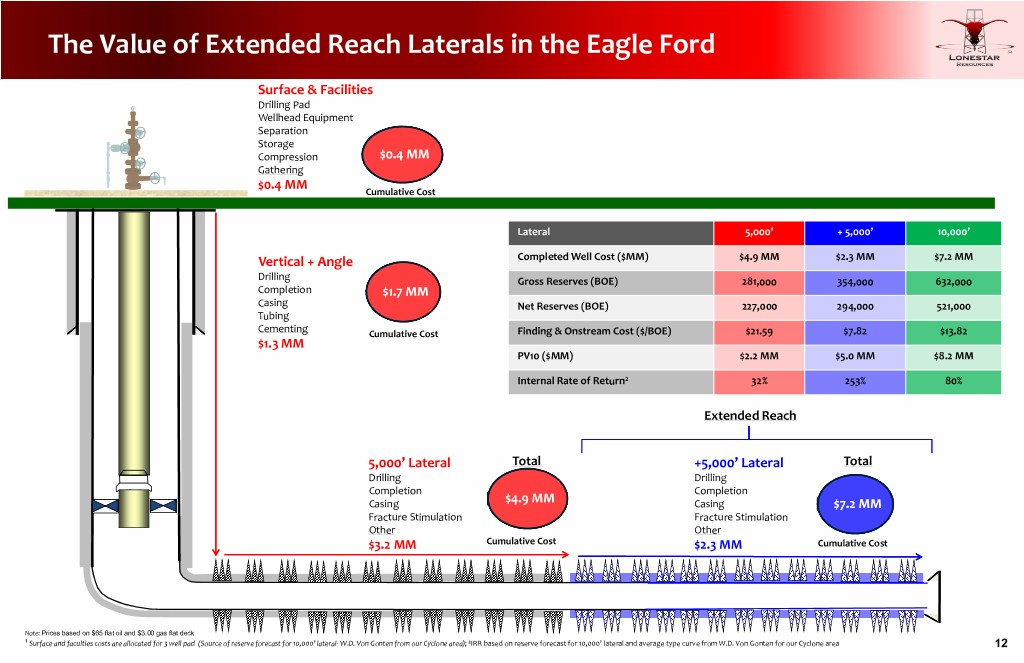Click the $2.3 MM table cell

click(855, 257)
